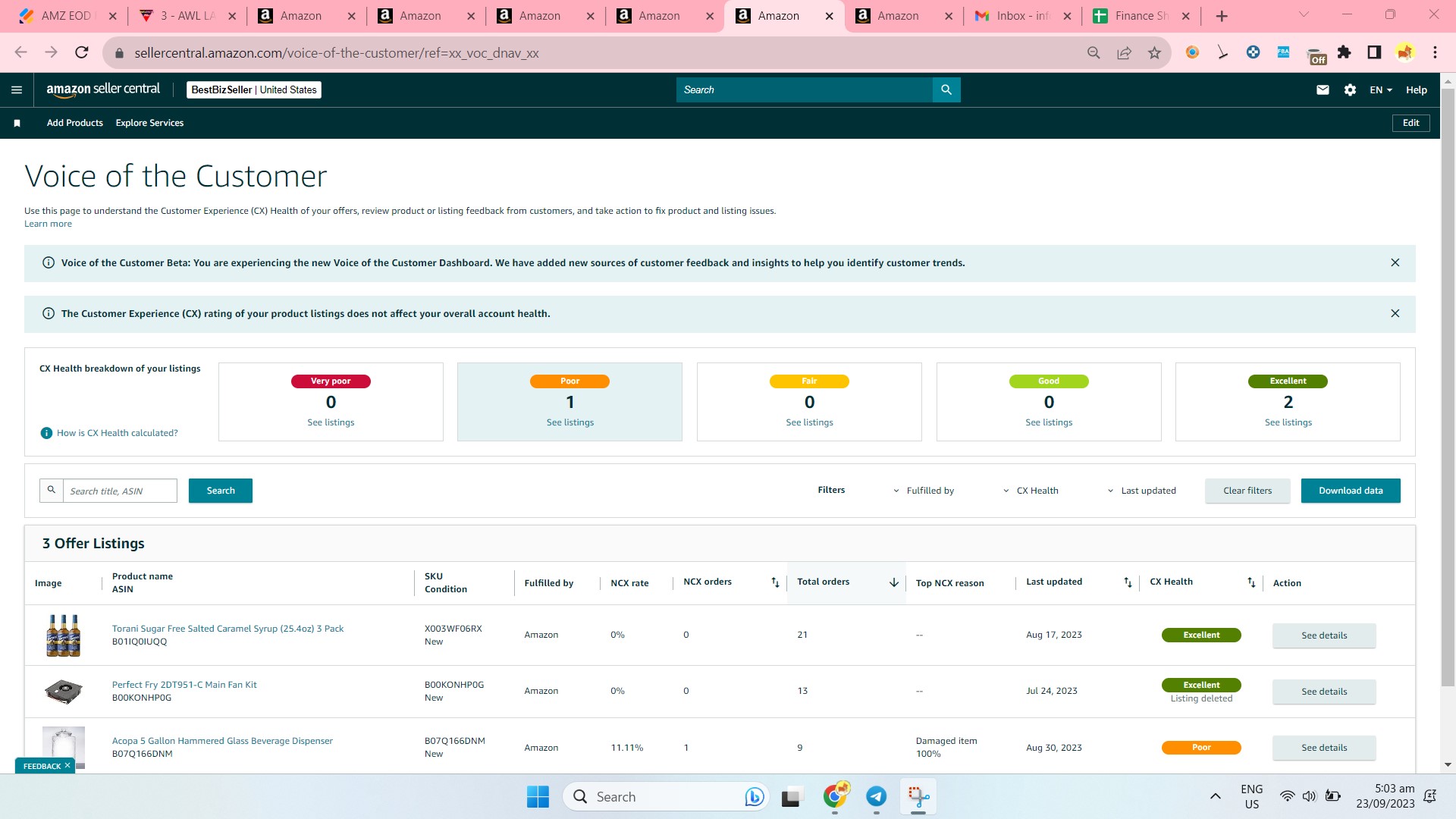This screenshot has height=819, width=1456.
Task: Click the teal Search button
Action: point(221,491)
